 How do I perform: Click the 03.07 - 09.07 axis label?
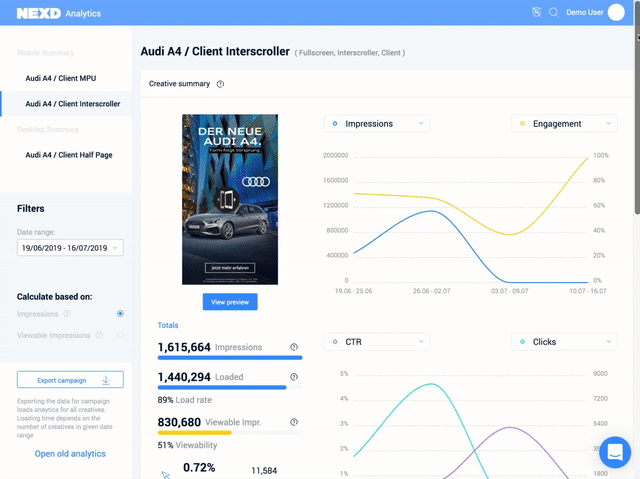[x=509, y=291]
